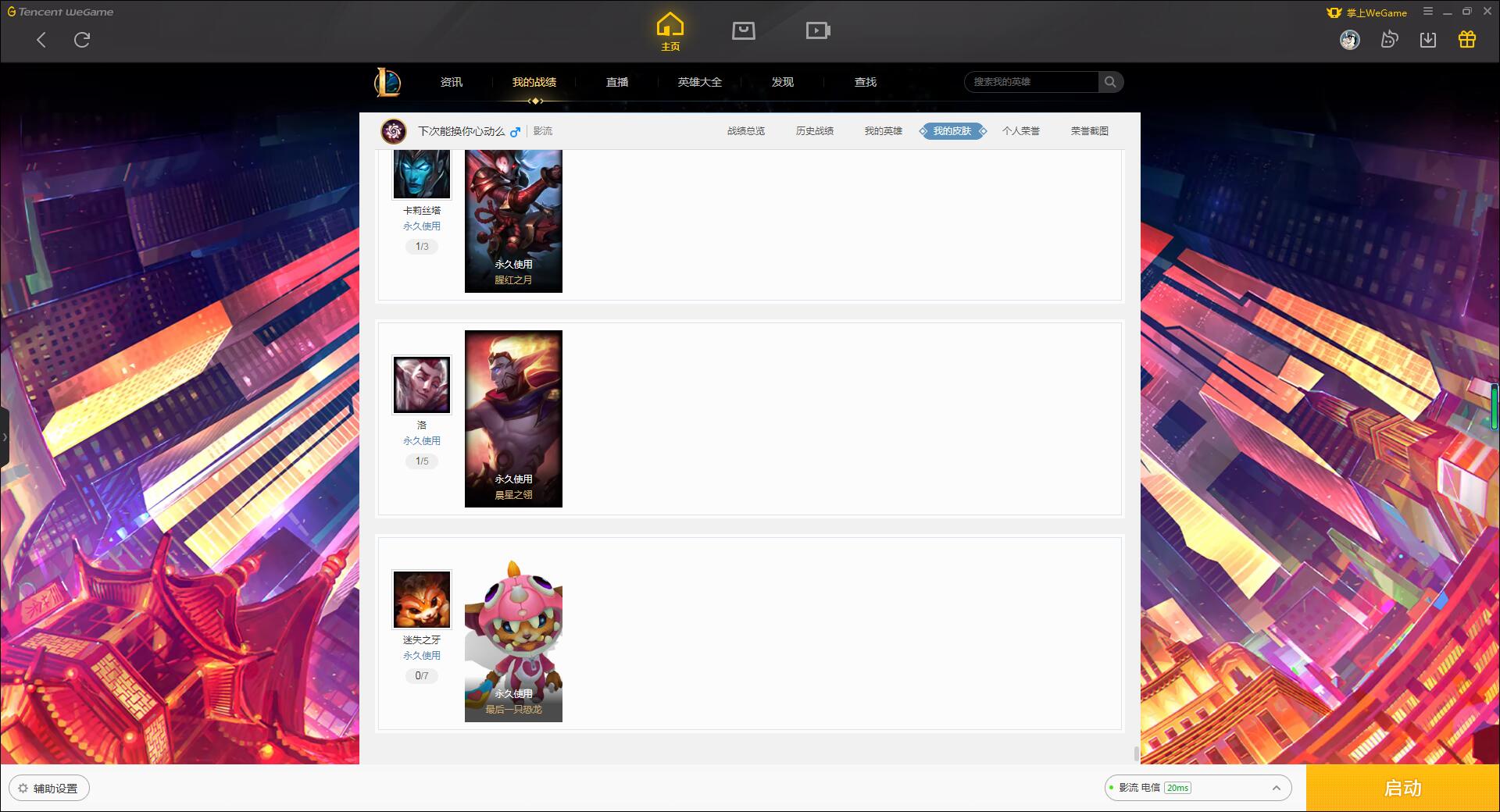Screen dimensions: 1500x812
Task: Click the gear icon in 辅助设置
Action: tap(23, 789)
